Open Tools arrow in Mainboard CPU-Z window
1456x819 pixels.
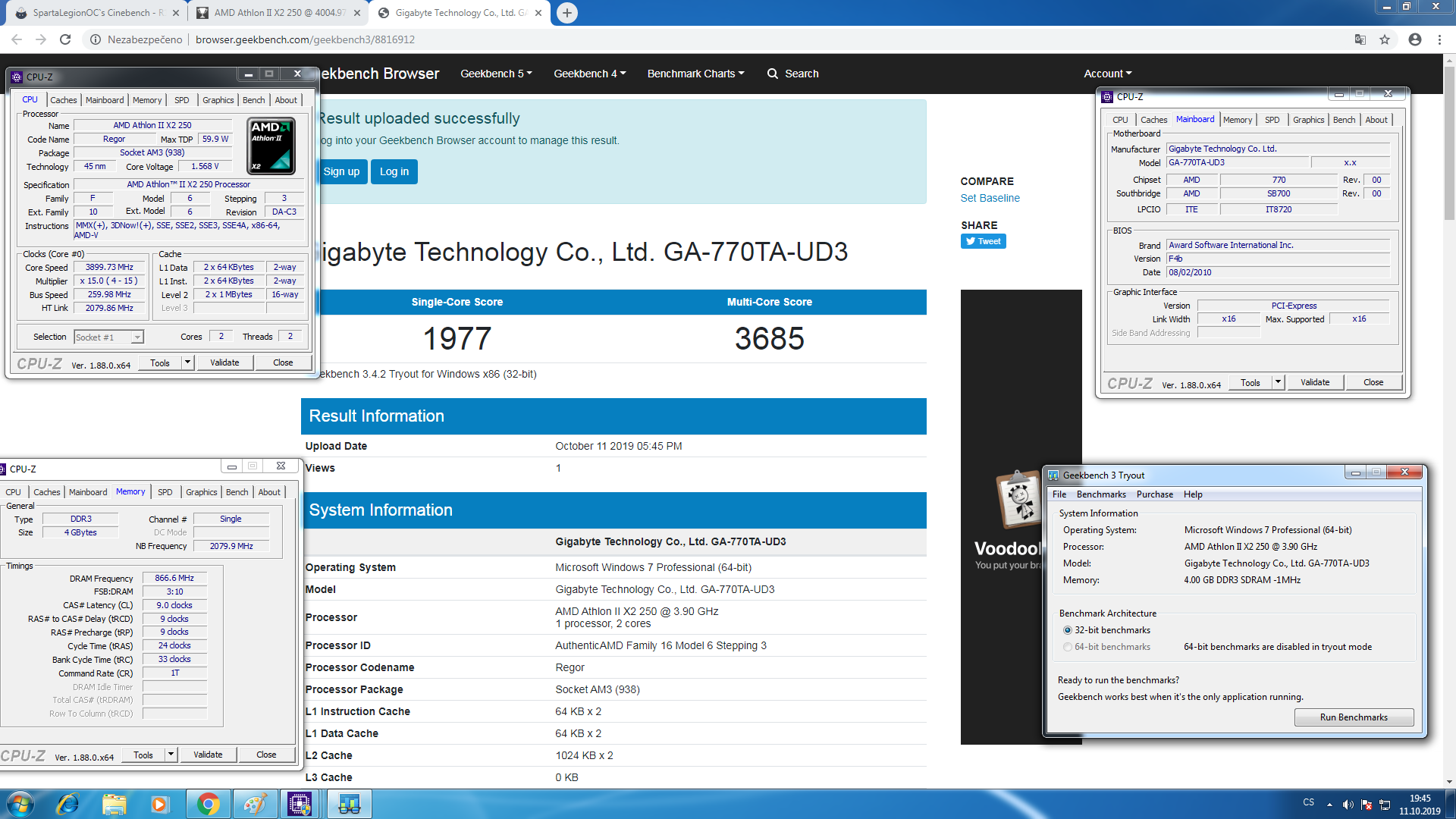click(1278, 382)
